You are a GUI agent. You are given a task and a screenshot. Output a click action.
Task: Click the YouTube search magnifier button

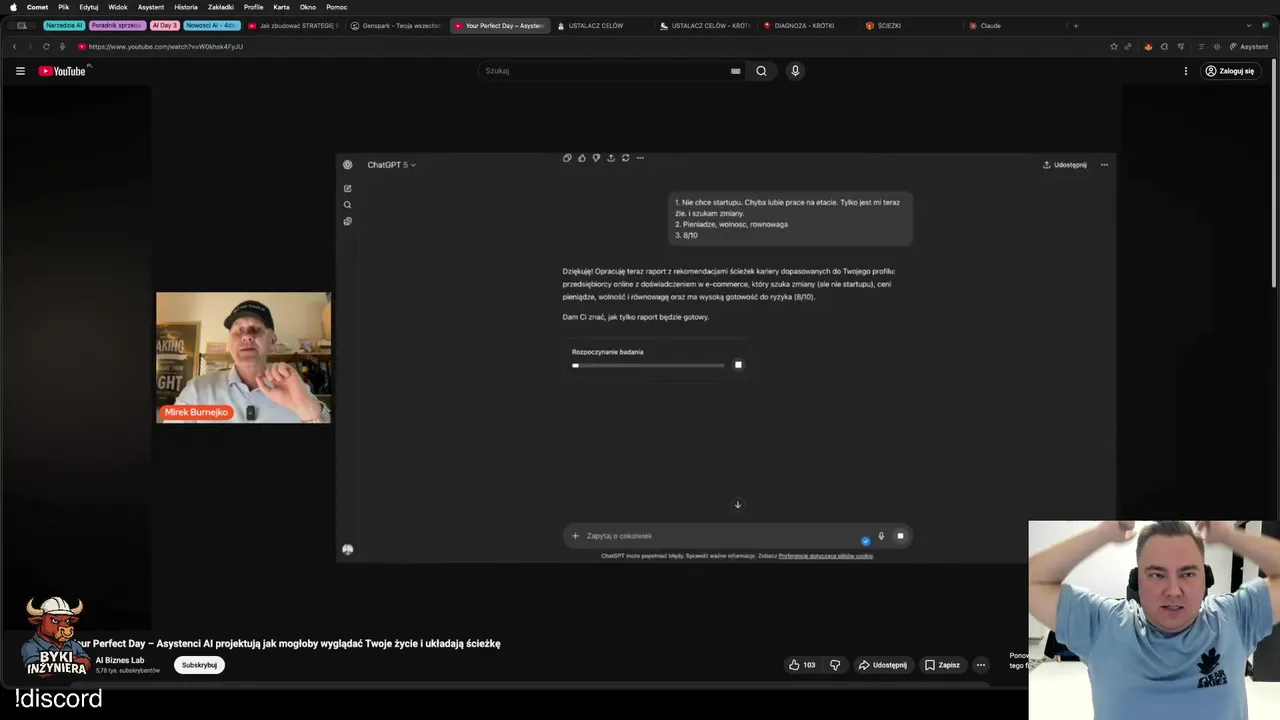point(761,71)
